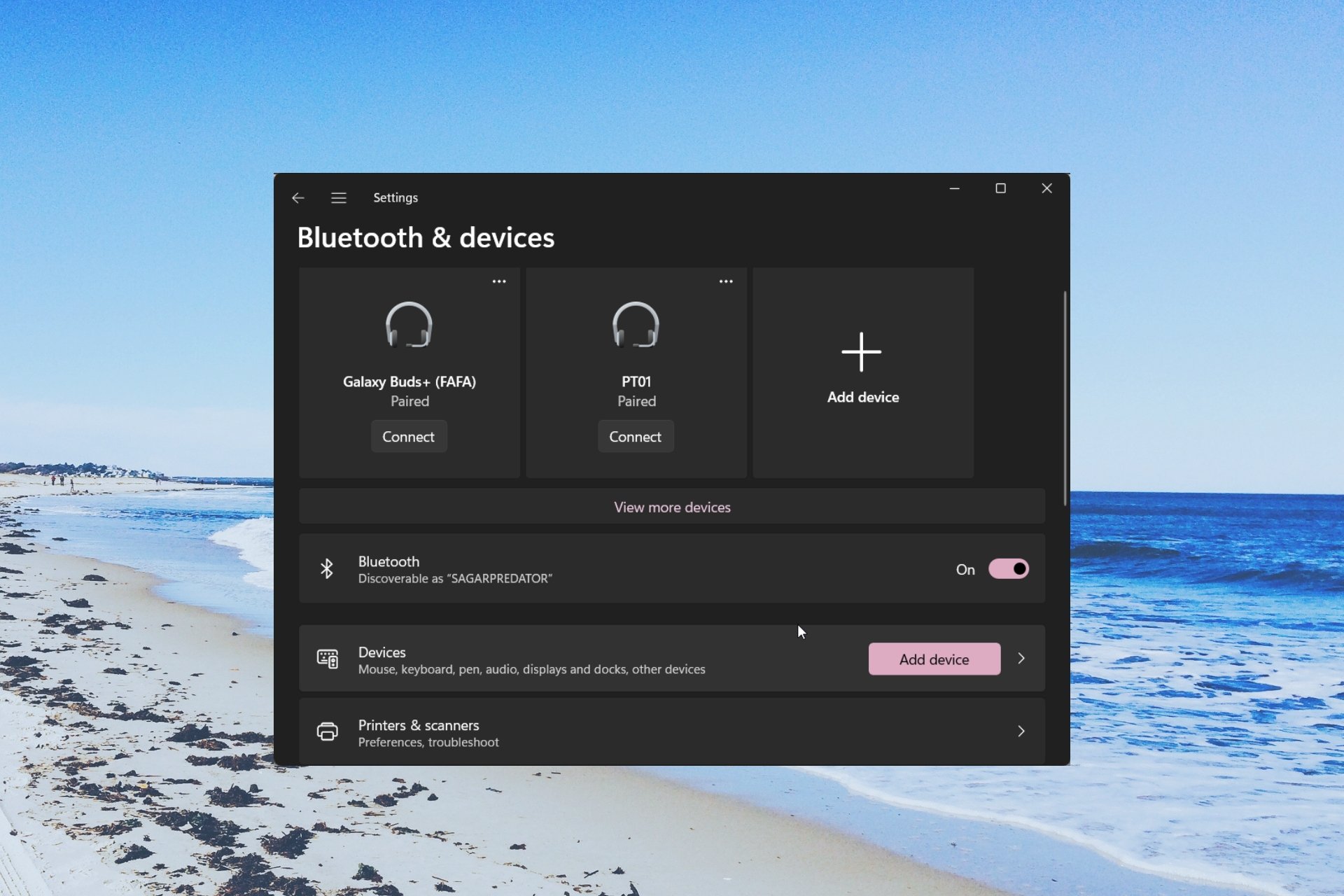Viewport: 1344px width, 896px height.
Task: Expand the Devices section chevron
Action: pos(1021,659)
